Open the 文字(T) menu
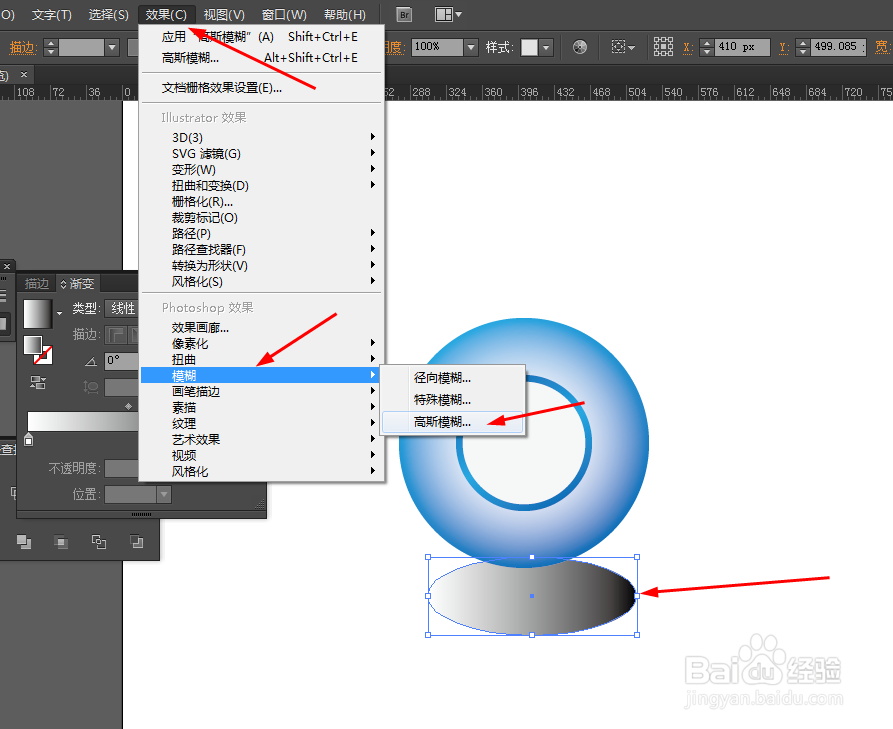Screen dimensions: 893x729 click(x=51, y=14)
